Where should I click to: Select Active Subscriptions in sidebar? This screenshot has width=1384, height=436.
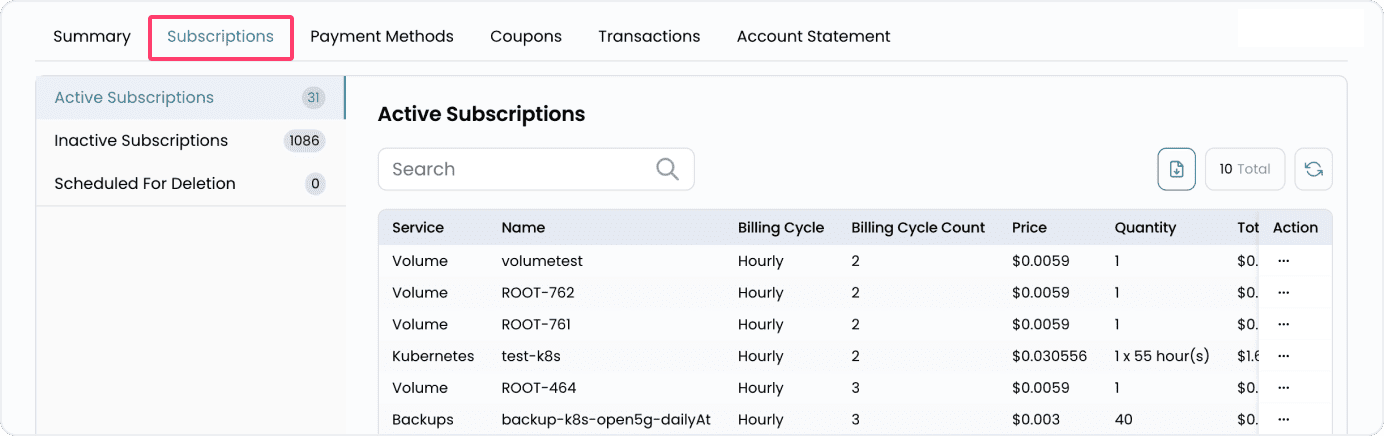190,98
